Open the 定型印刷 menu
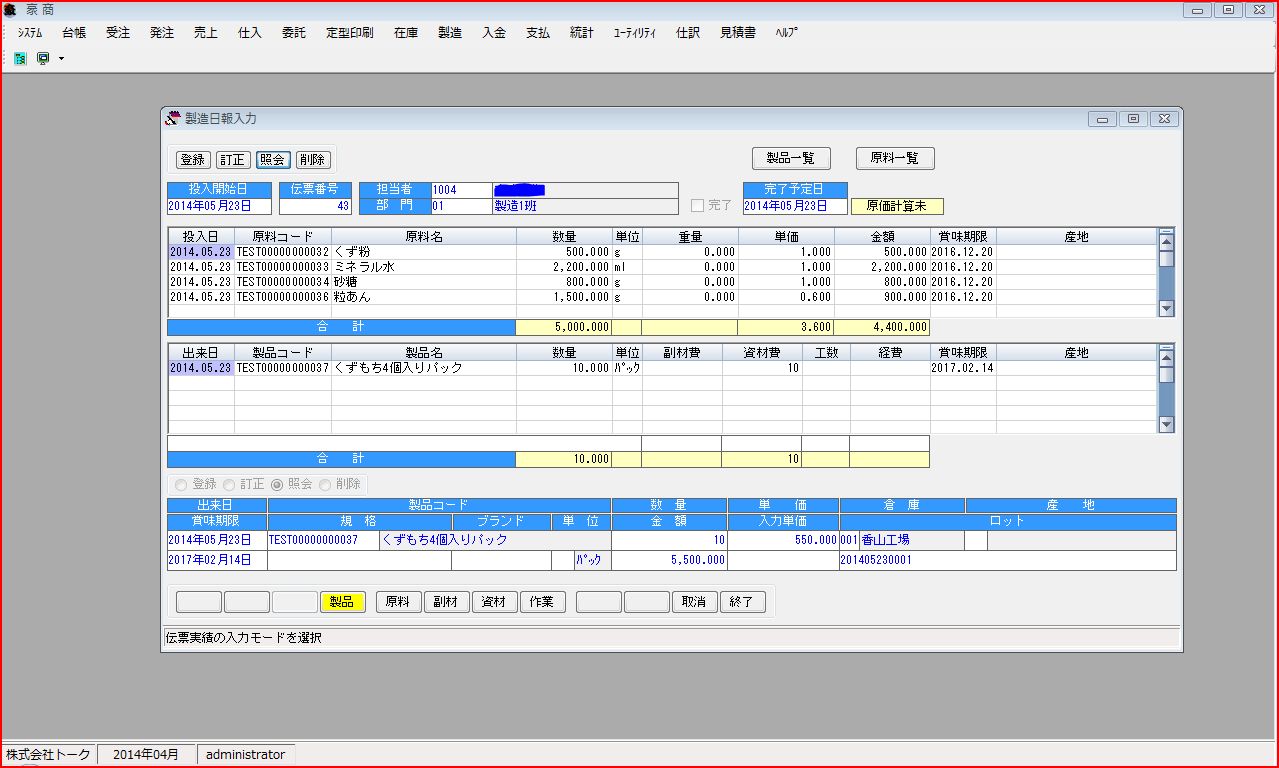 [x=350, y=33]
